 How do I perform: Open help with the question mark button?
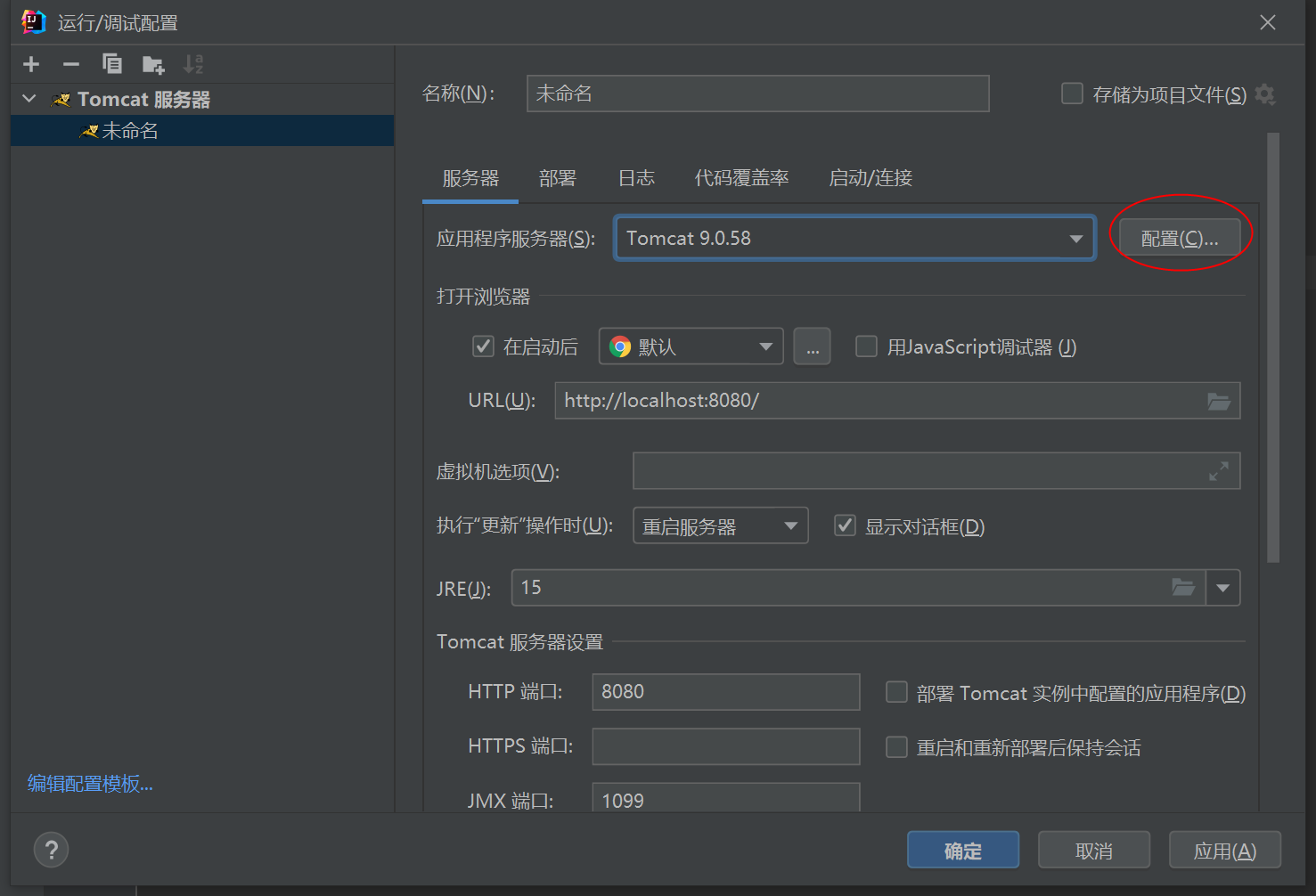[x=51, y=850]
